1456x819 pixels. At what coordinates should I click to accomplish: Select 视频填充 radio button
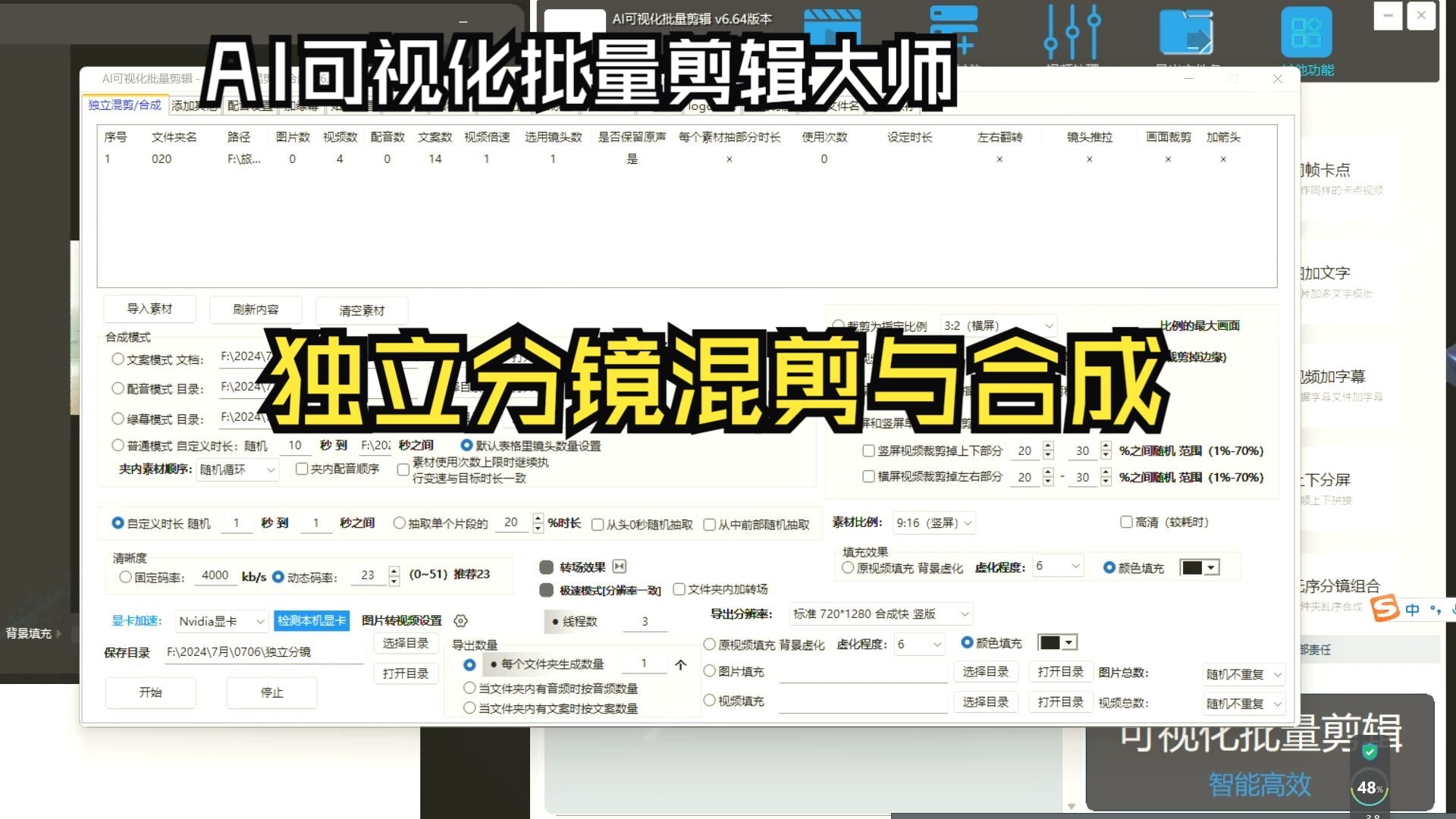click(x=709, y=701)
